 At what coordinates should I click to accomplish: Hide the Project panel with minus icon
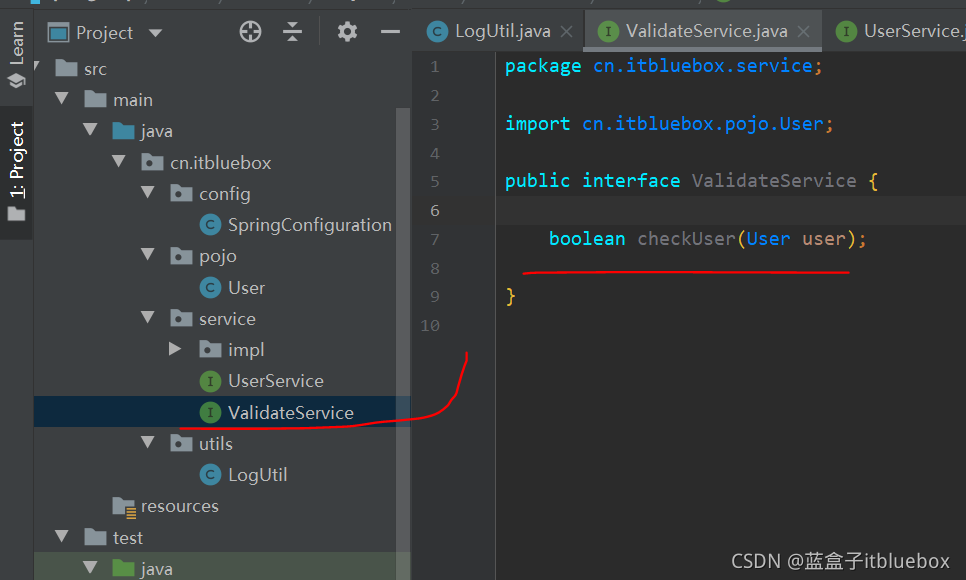pos(390,31)
